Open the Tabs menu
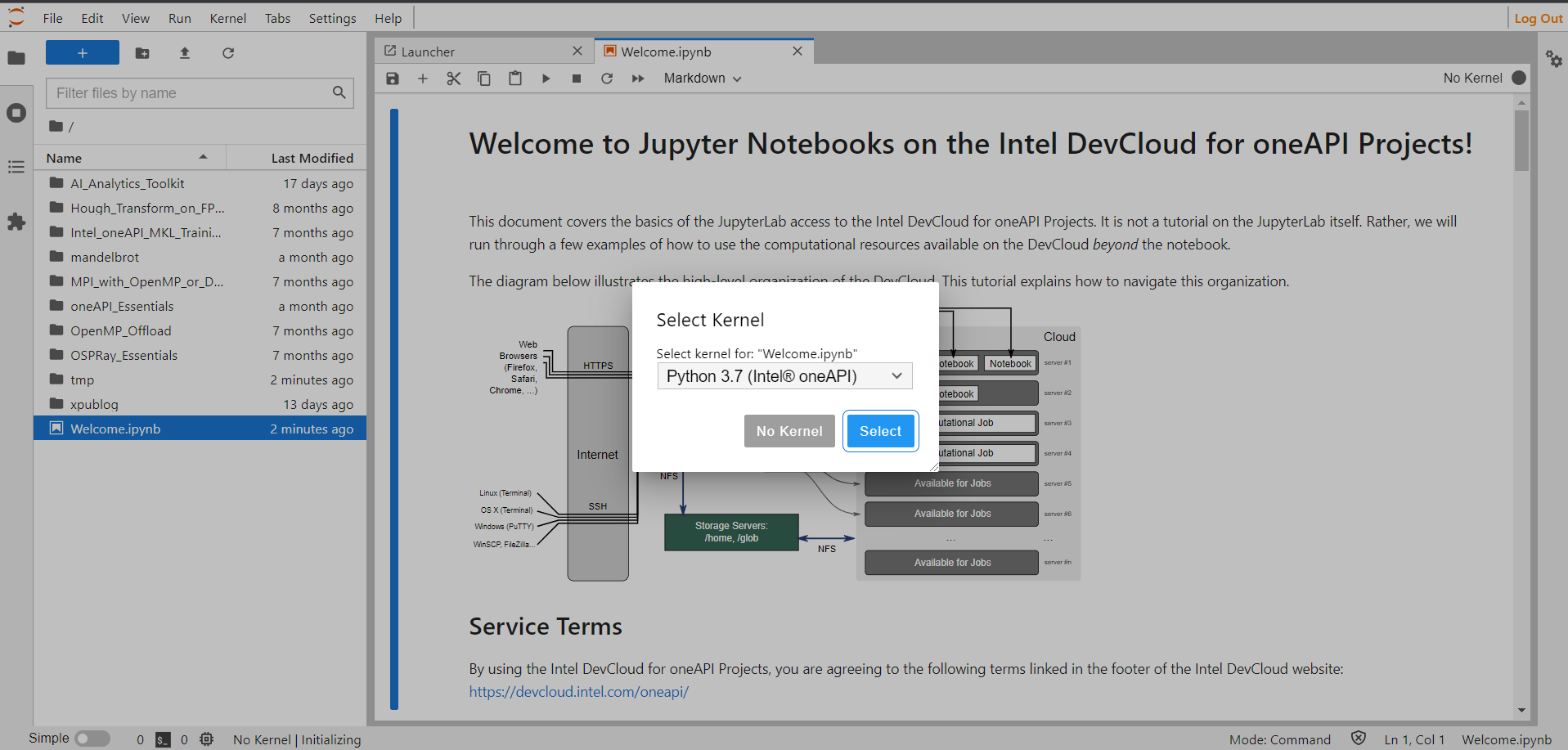The height and width of the screenshot is (750, 1568). pos(278,18)
